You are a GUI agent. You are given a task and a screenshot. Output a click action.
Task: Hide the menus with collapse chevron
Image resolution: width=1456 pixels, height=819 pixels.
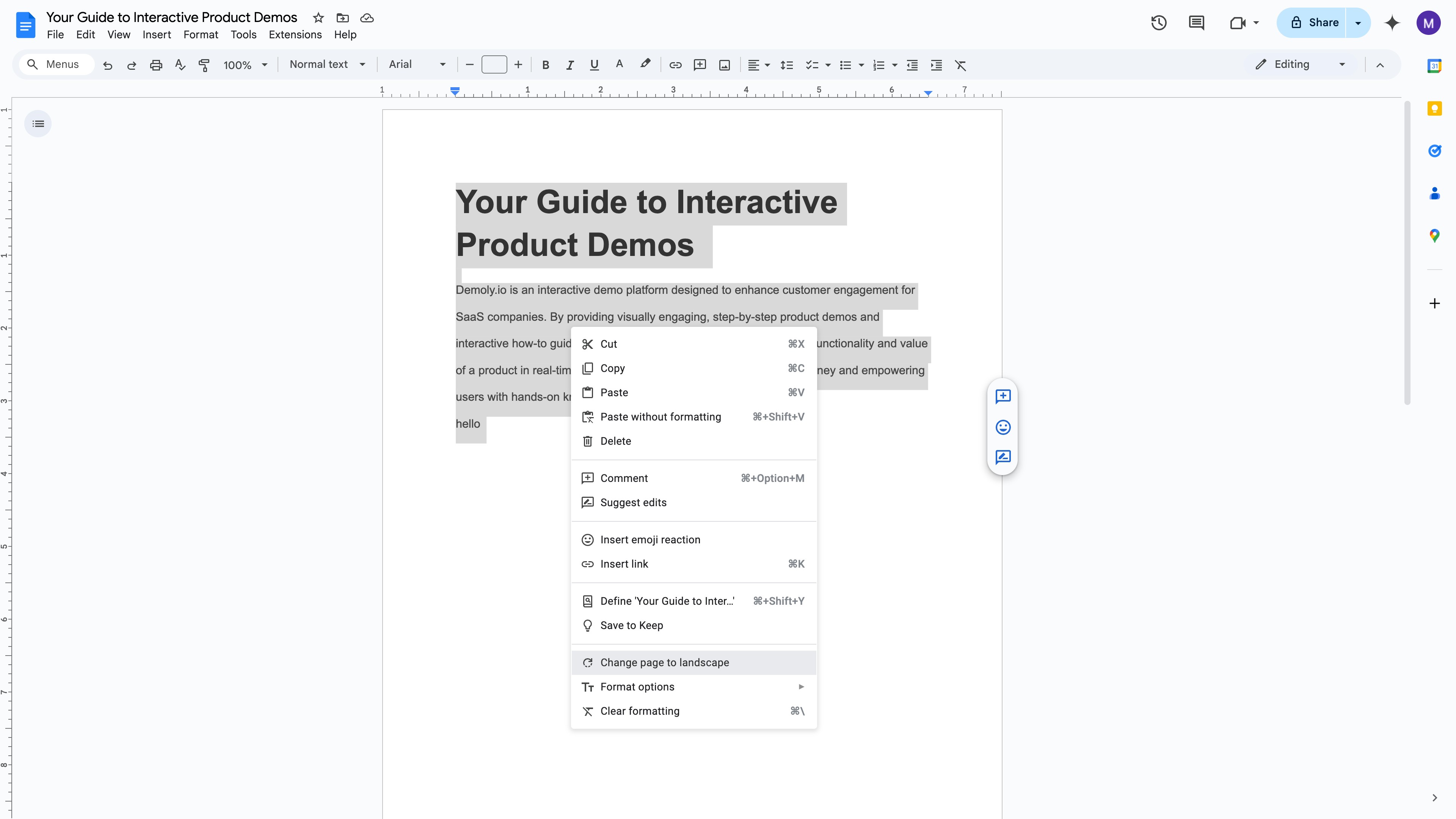click(1380, 65)
